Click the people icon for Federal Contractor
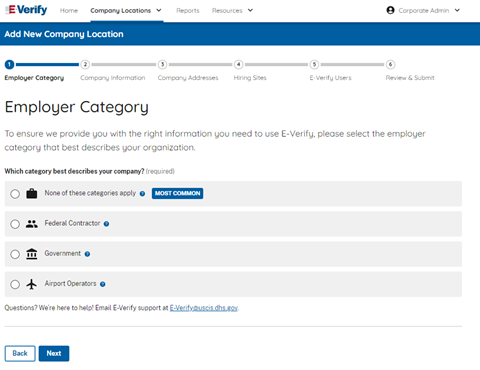The image size is (480, 370). tap(32, 224)
